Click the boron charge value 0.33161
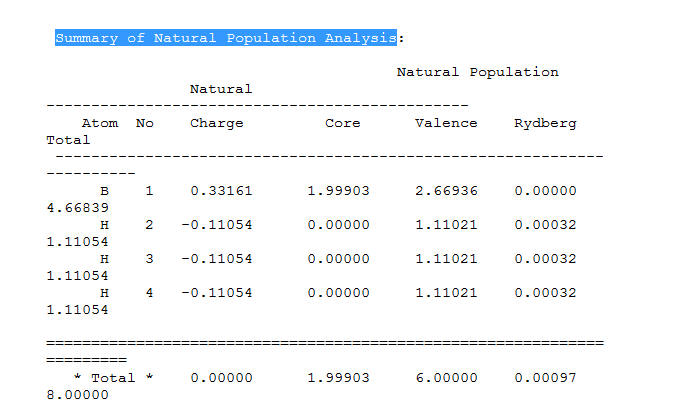This screenshot has height=416, width=673. [x=221, y=191]
